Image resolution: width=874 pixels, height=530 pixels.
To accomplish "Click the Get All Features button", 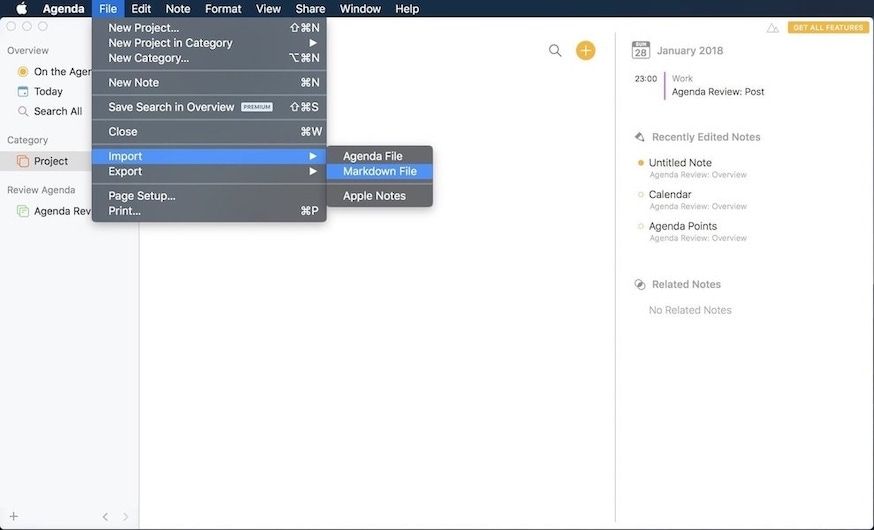I will pos(828,28).
